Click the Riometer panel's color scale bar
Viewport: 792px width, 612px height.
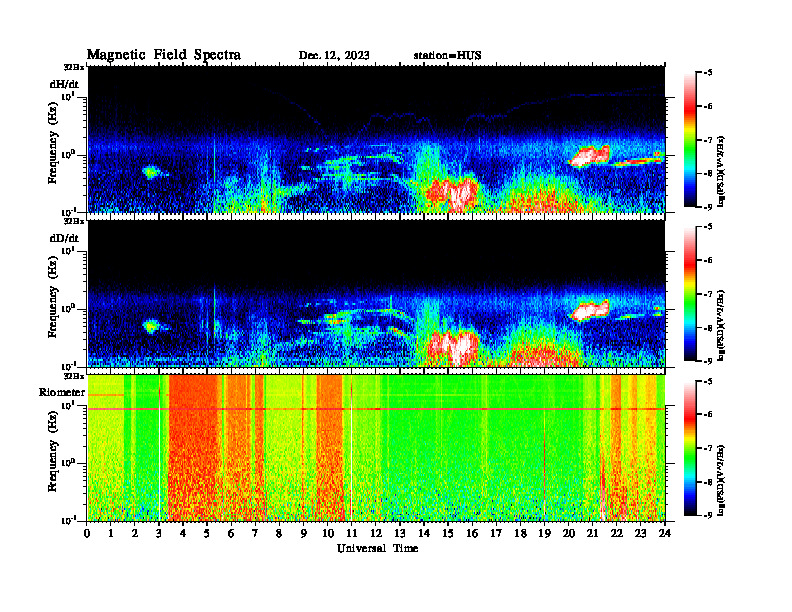pyautogui.click(x=690, y=448)
